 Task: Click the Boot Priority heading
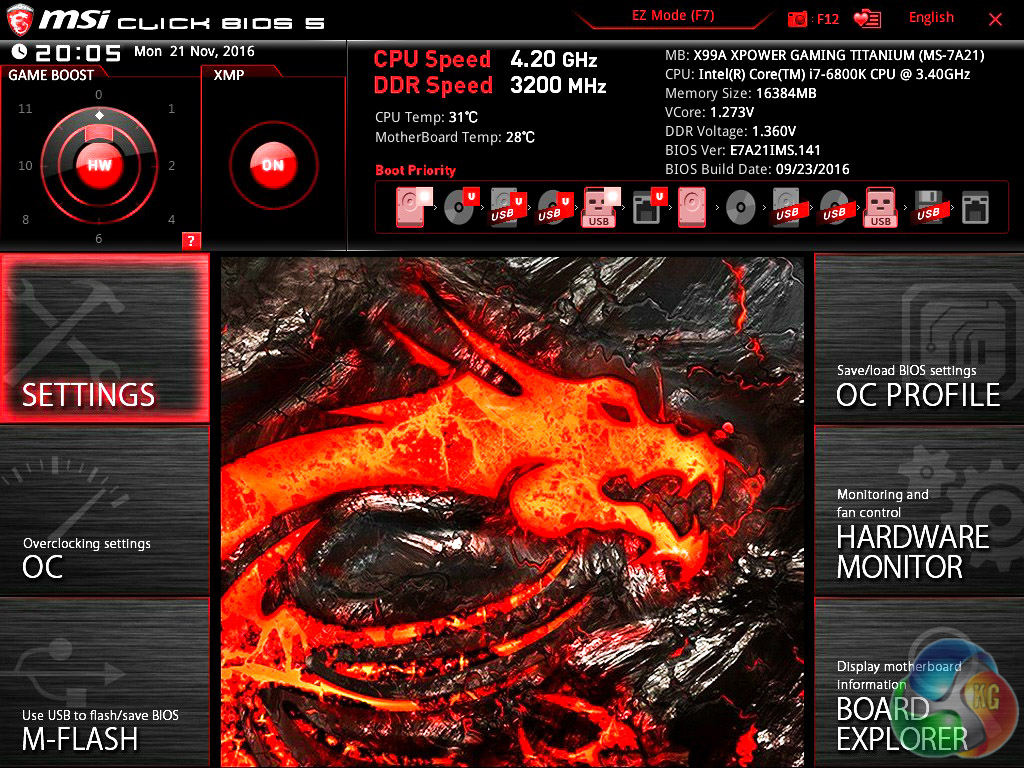(415, 170)
